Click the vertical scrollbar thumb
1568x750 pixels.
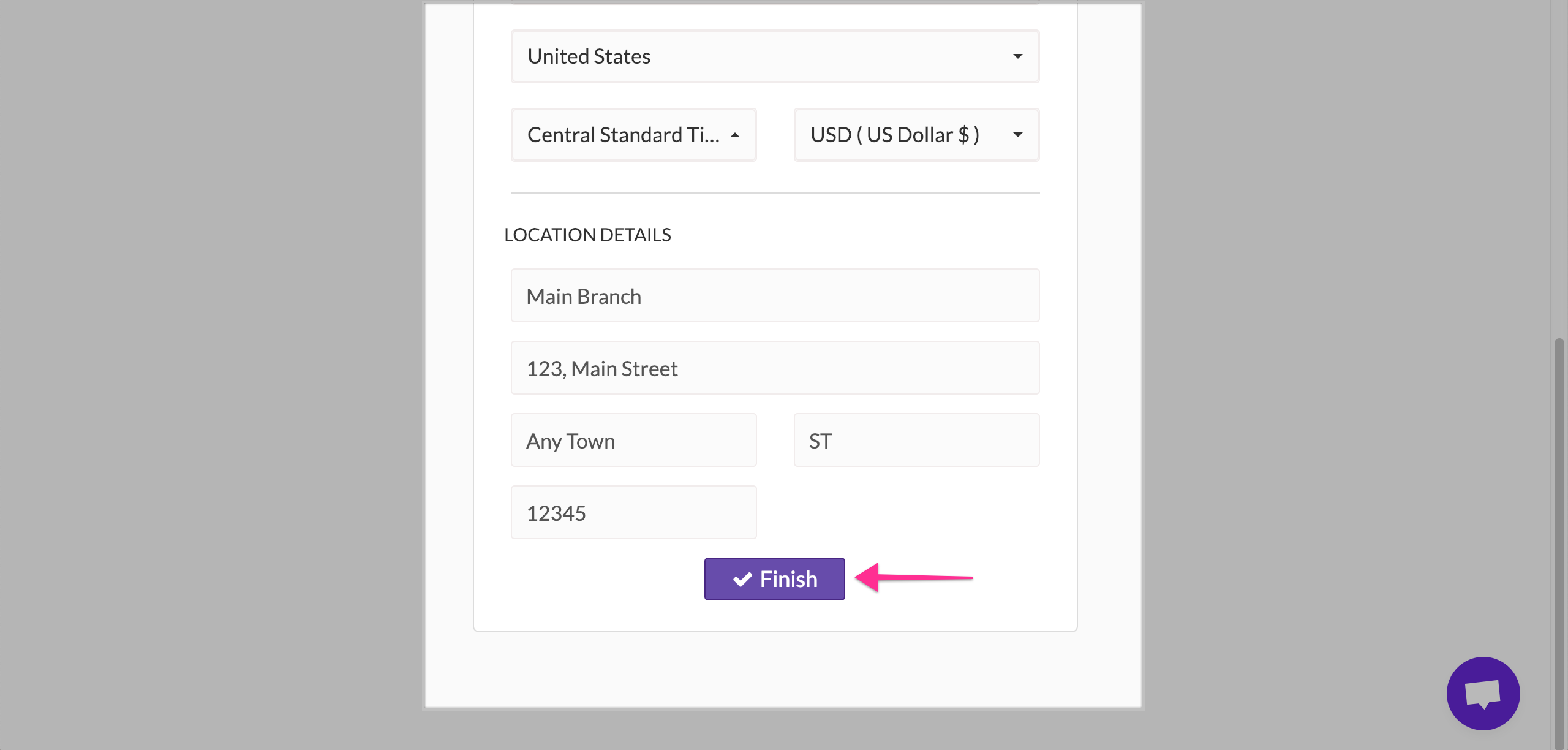click(x=1559, y=539)
